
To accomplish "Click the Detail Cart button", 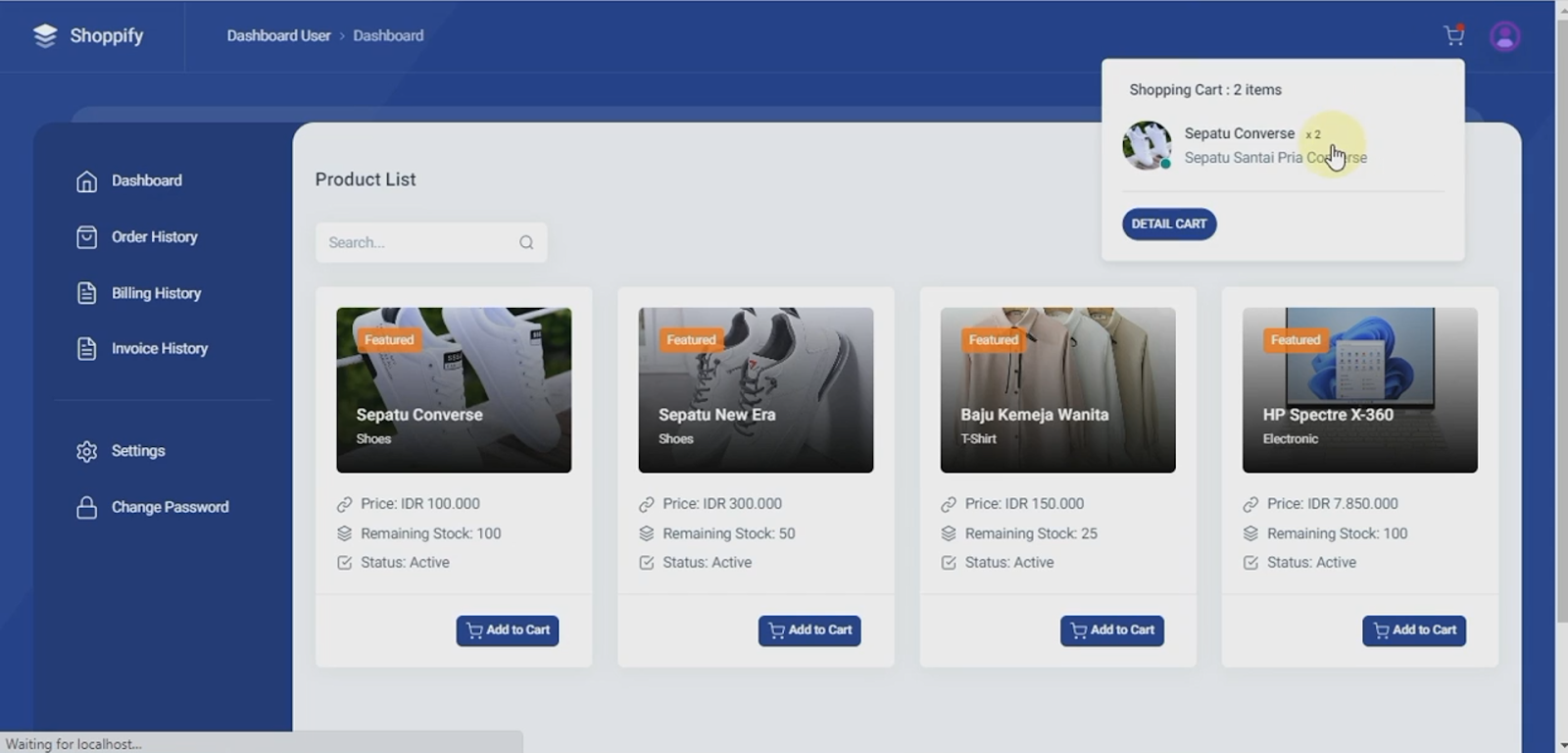I will point(1169,224).
